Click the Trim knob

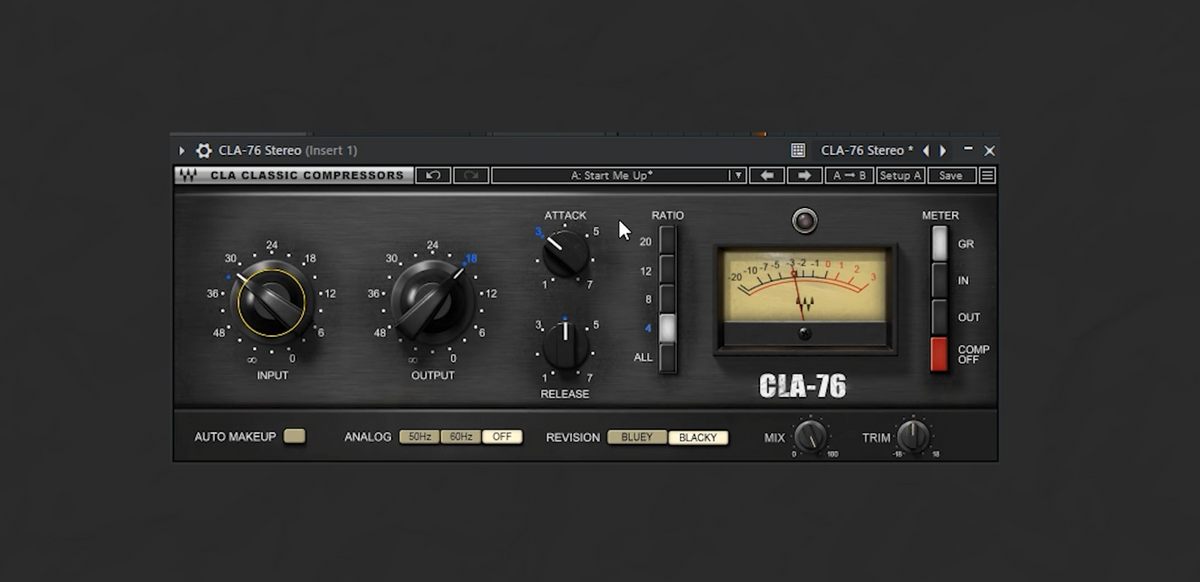pos(913,436)
